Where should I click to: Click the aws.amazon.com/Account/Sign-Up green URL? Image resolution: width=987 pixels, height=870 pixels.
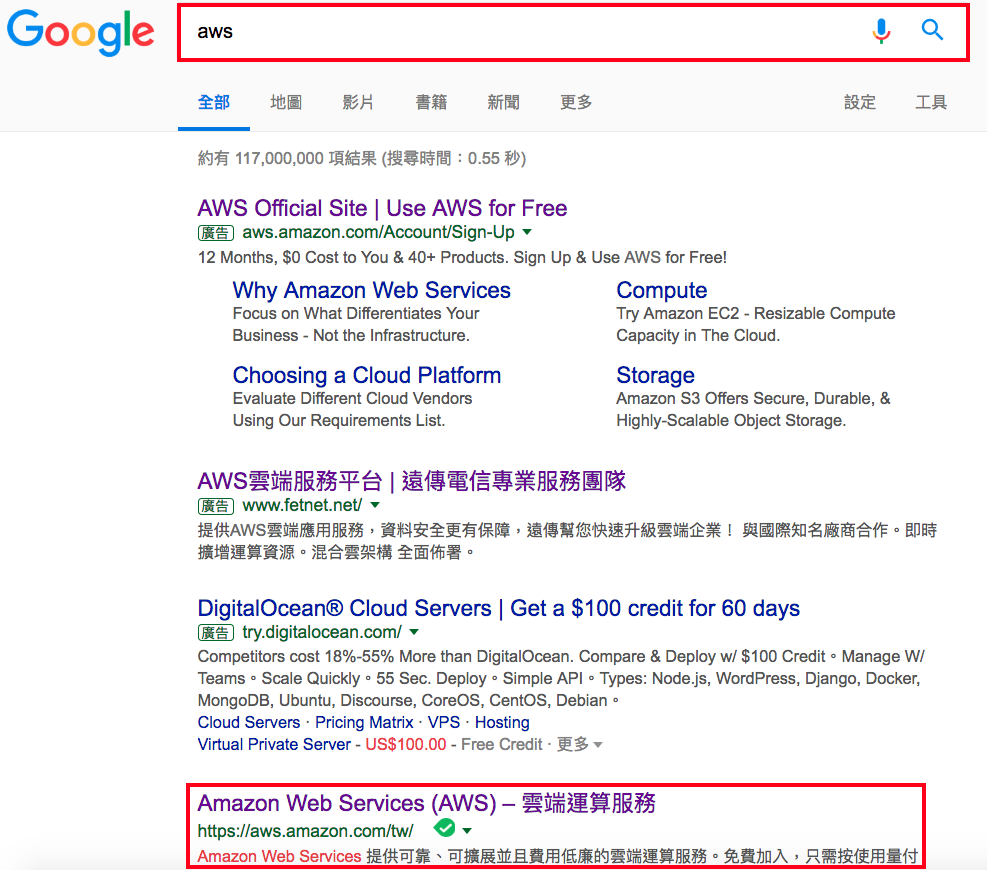click(378, 232)
